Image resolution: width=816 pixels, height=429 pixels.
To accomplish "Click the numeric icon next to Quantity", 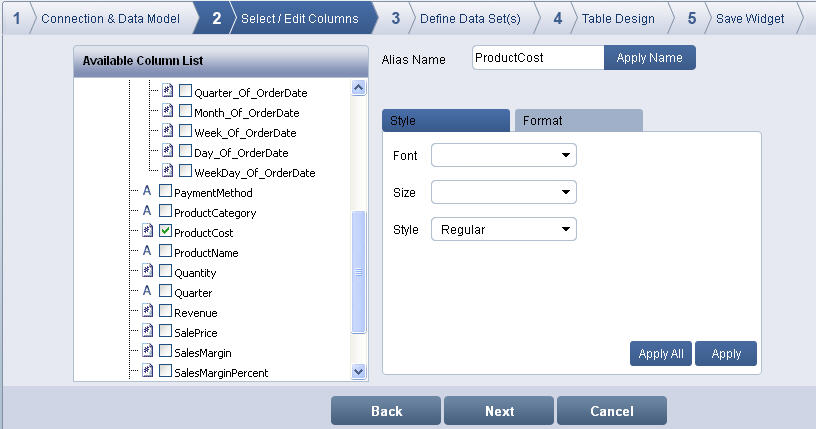I will pyautogui.click(x=147, y=272).
